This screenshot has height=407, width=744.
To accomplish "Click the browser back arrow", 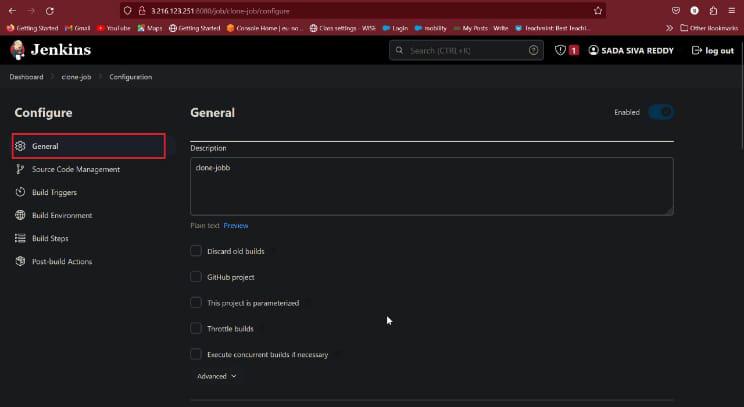I will click(12, 10).
